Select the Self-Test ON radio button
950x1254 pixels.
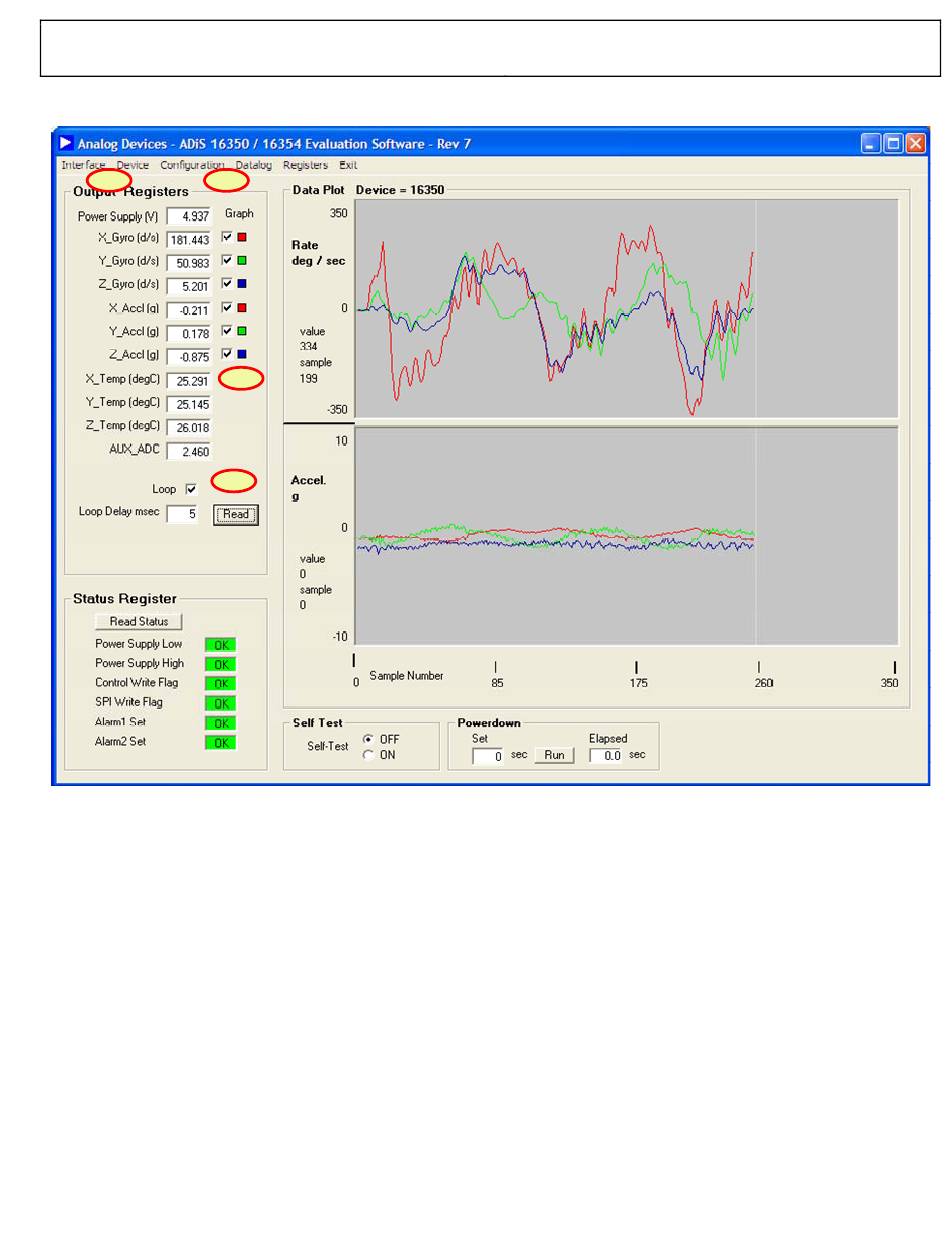pyautogui.click(x=368, y=755)
